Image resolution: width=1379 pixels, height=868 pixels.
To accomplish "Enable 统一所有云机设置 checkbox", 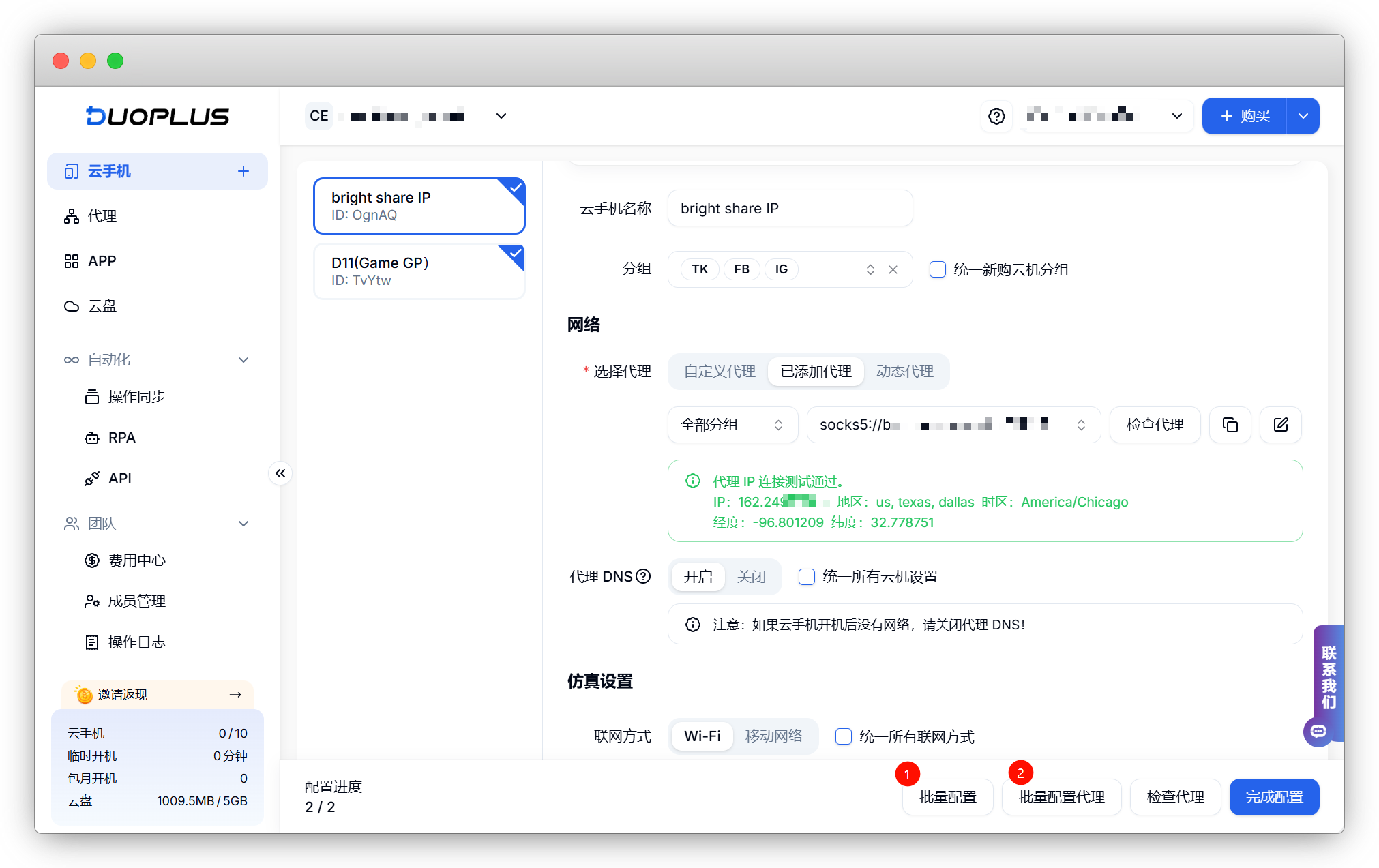I will (x=807, y=578).
